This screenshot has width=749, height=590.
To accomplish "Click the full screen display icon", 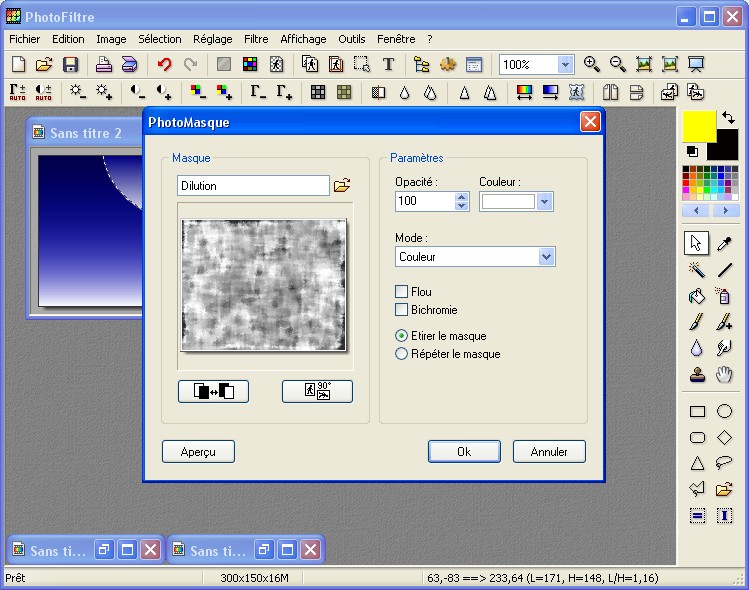I will point(696,64).
